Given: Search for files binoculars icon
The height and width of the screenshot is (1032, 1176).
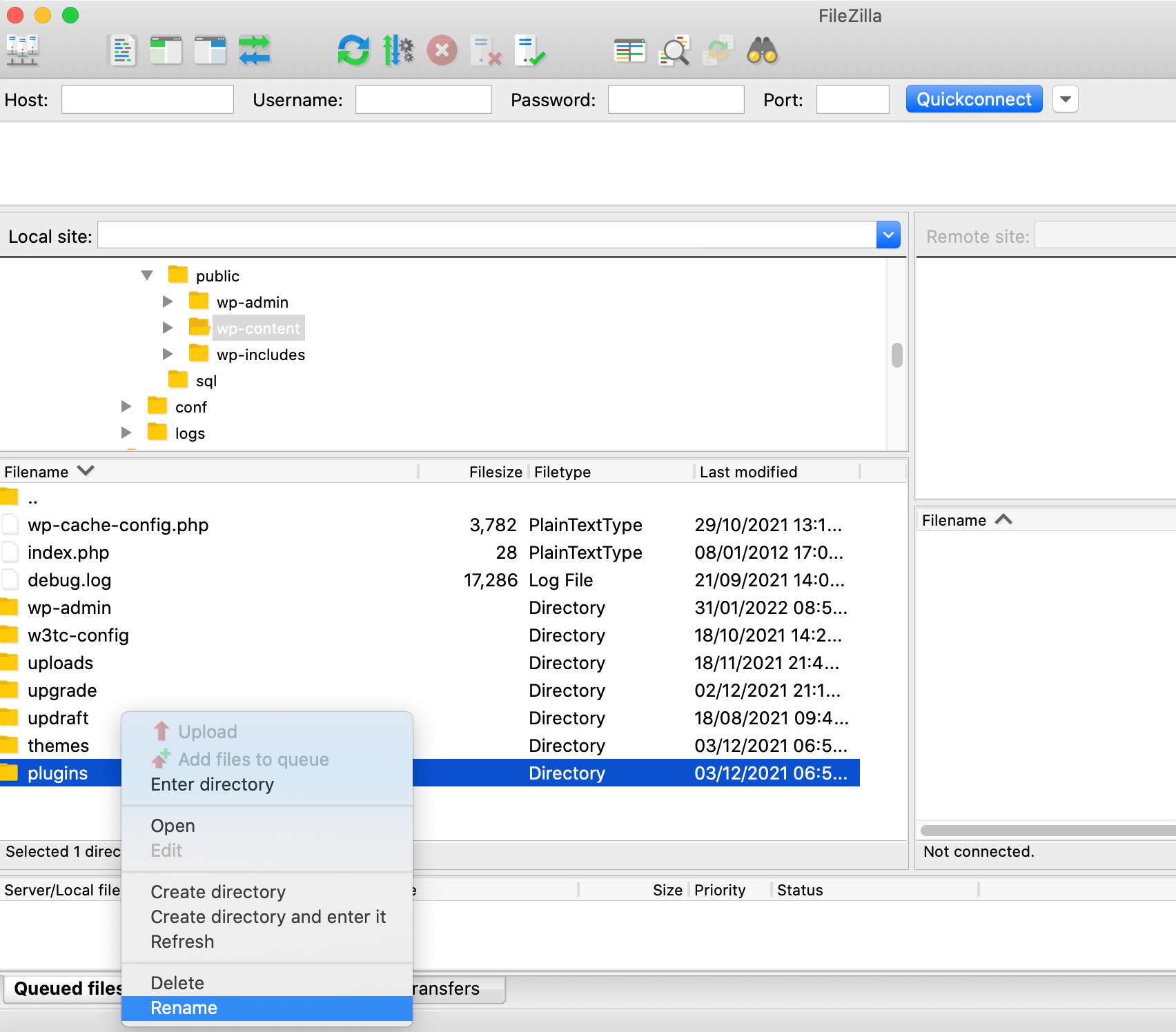Looking at the screenshot, I should 763,50.
